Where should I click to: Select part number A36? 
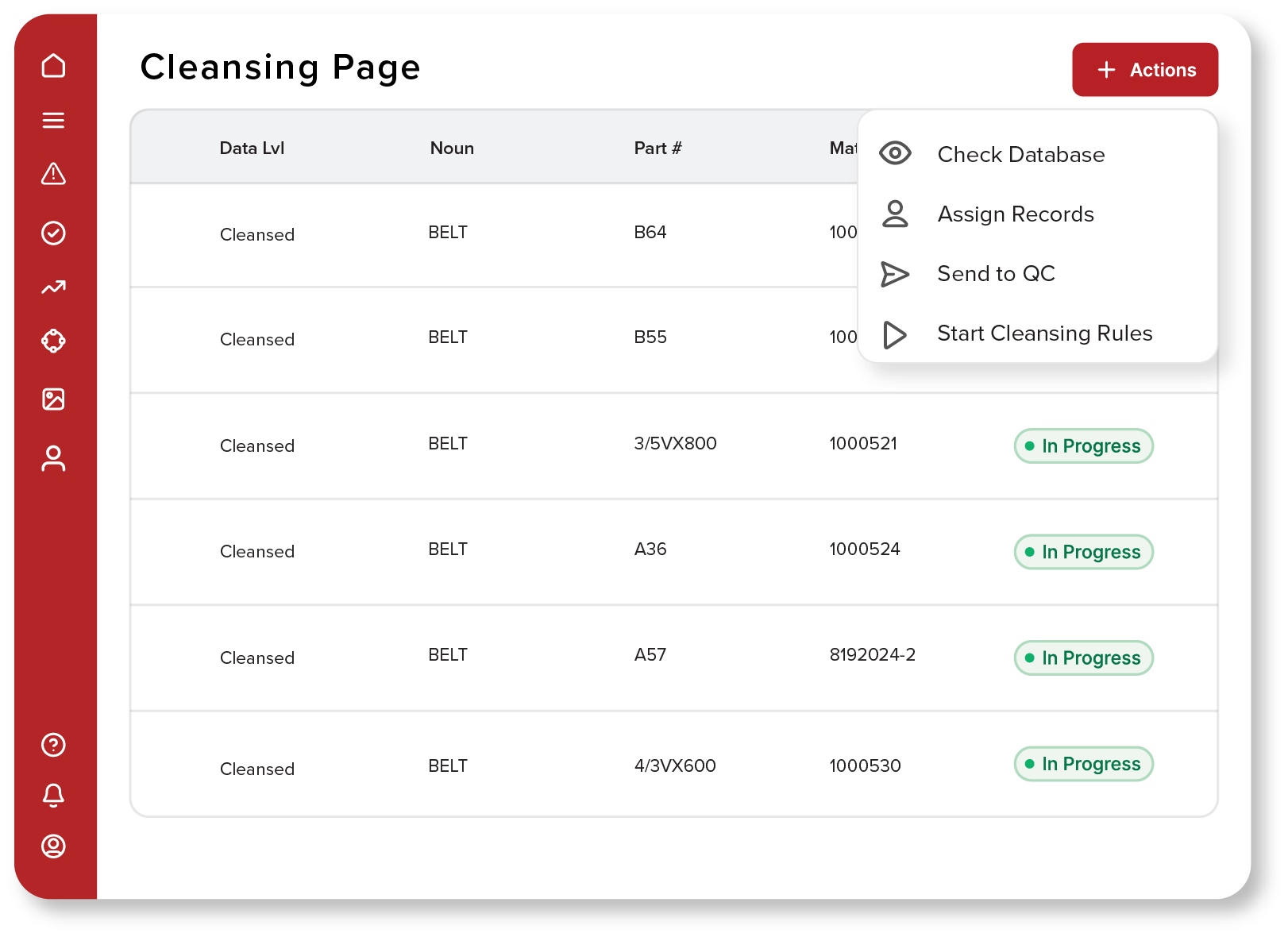[x=650, y=549]
